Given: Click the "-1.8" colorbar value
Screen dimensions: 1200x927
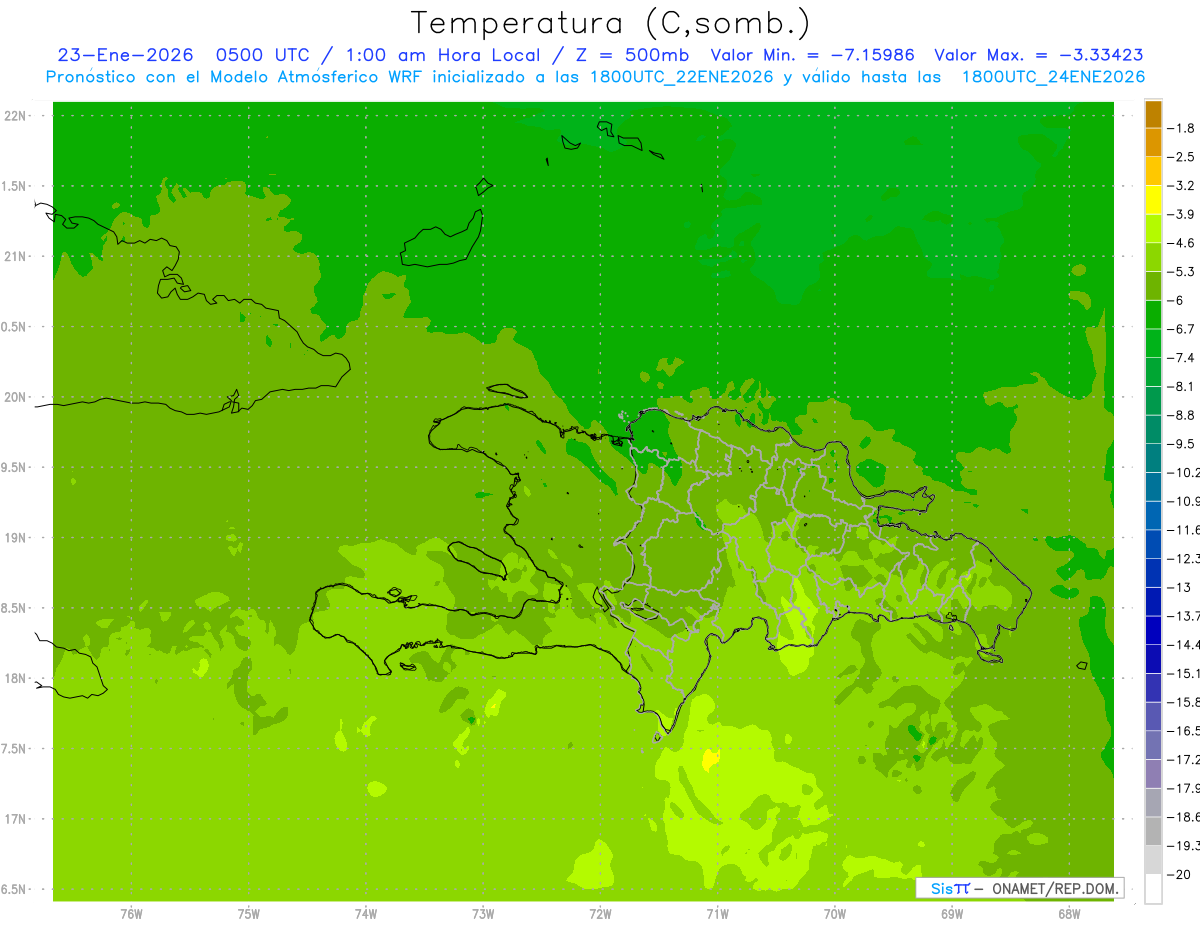Looking at the screenshot, I should point(1181,128).
